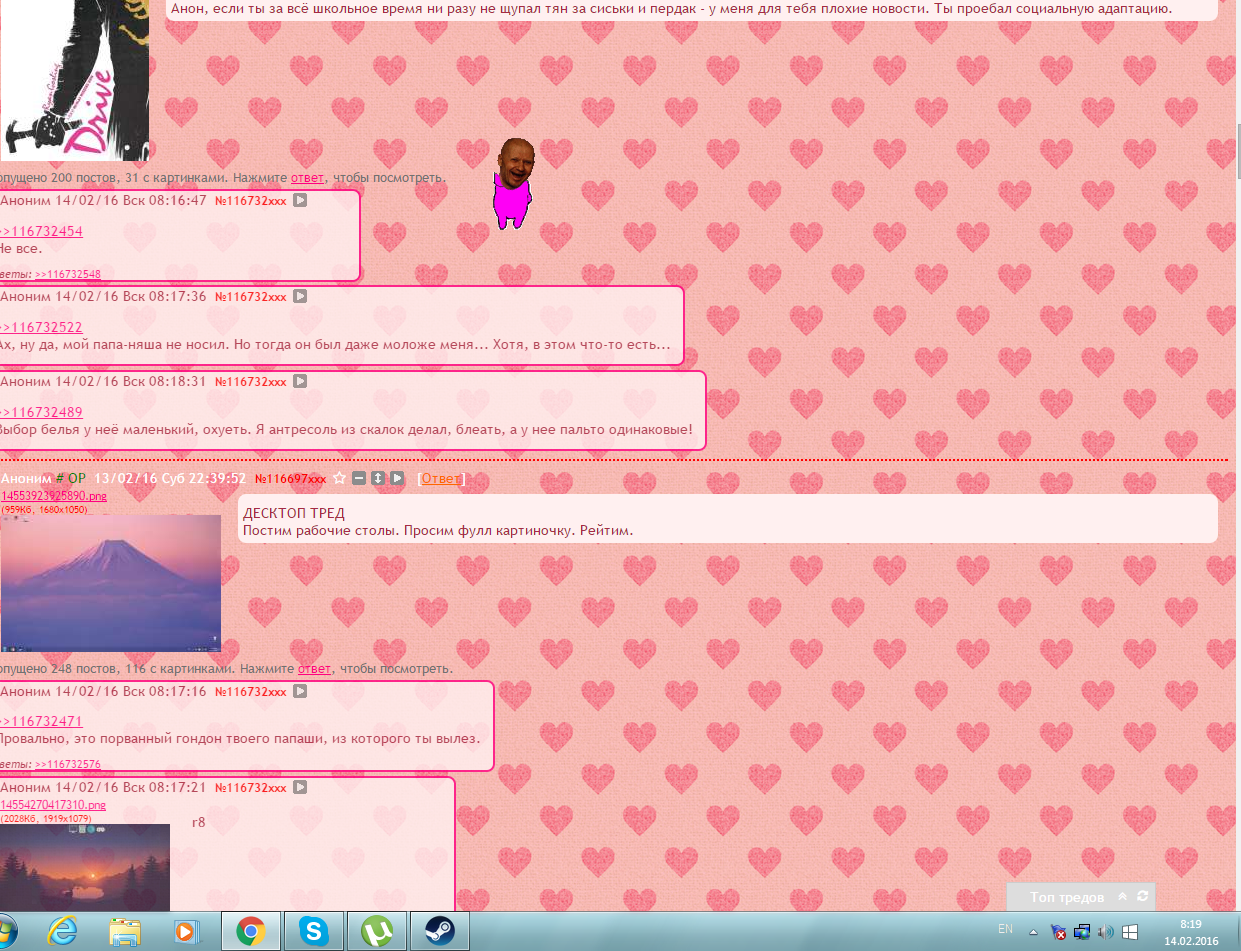
Task: Open uTorrent from the taskbar
Action: tap(376, 932)
